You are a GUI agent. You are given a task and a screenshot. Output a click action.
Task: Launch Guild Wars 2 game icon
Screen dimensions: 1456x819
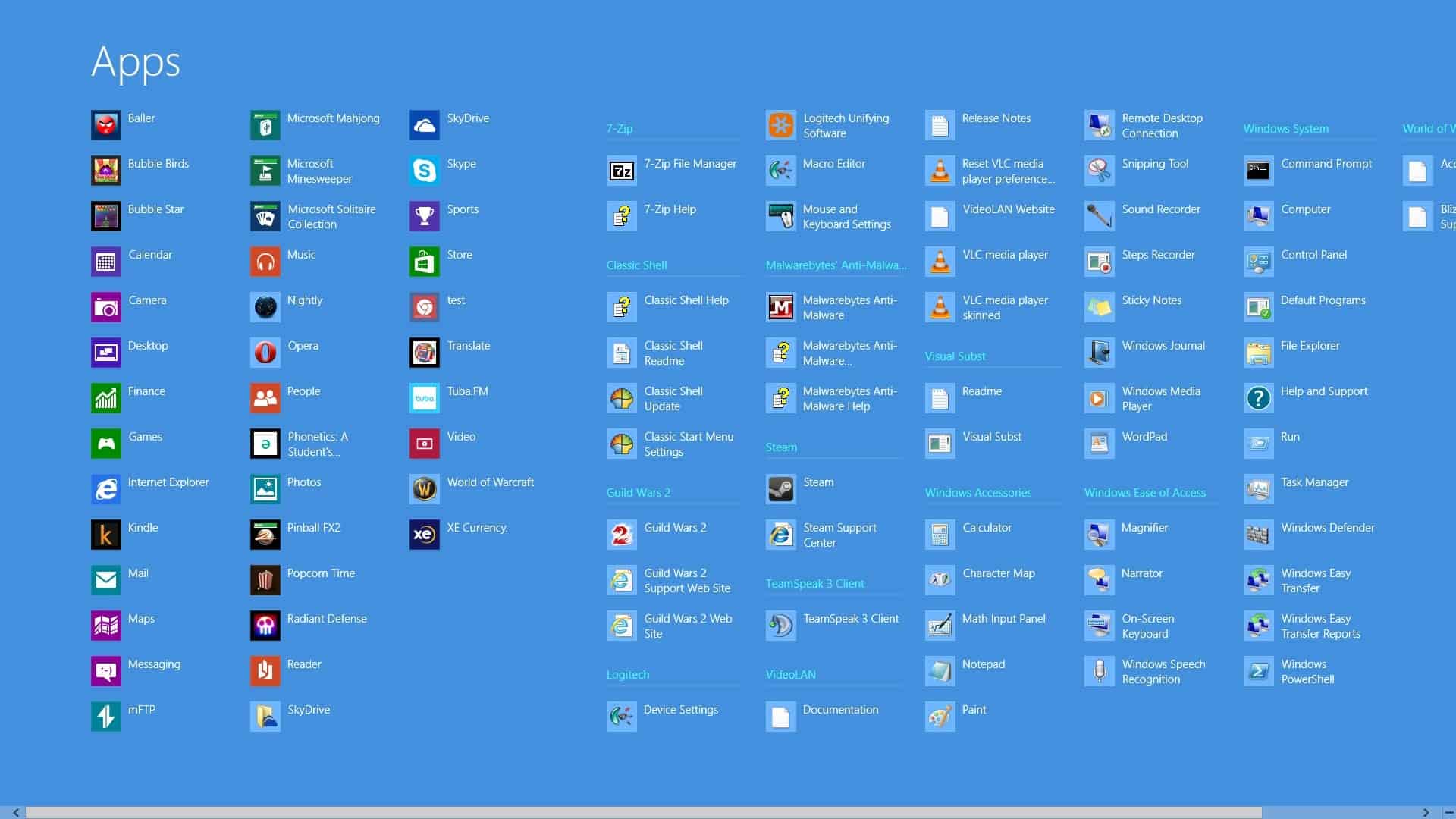[x=622, y=535]
